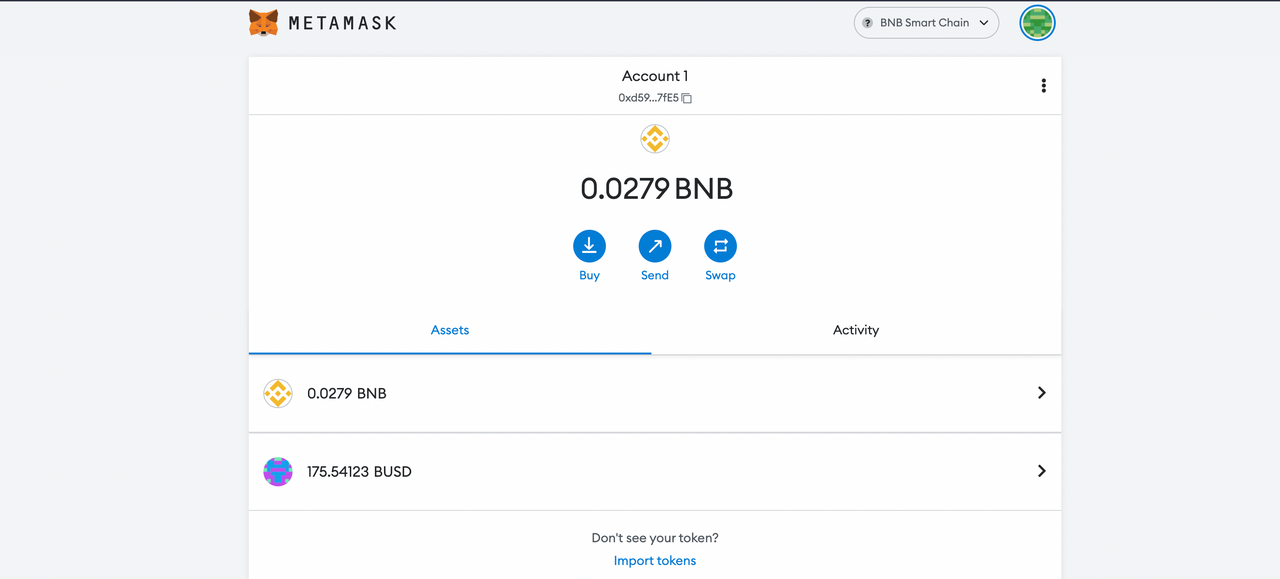
Task: Click the MetaMask fox logo
Action: click(263, 23)
